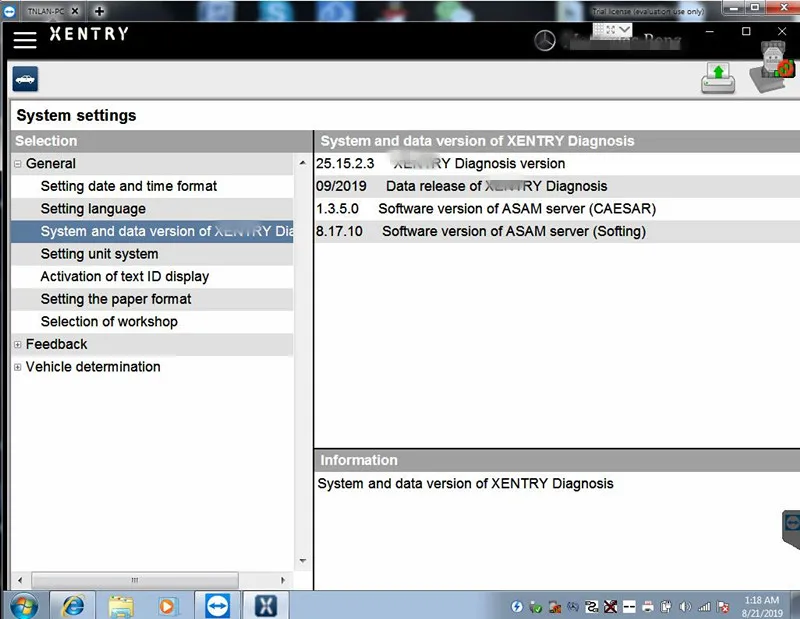This screenshot has height=619, width=800.
Task: Collapse the General tree node
Action: pos(18,164)
